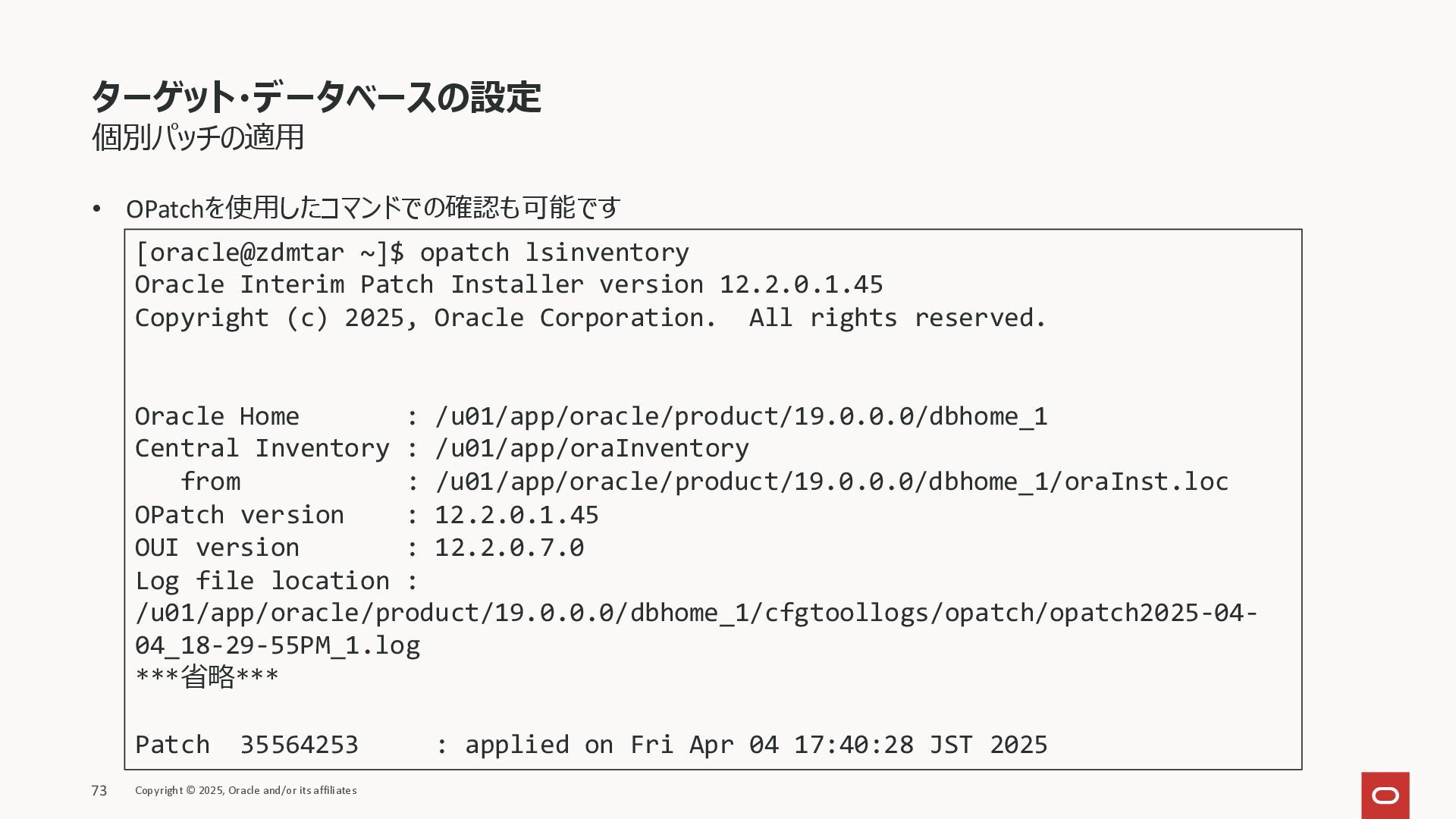Image resolution: width=1456 pixels, height=819 pixels.
Task: Click the footer copyright Oracle and/or its affiliates
Action: click(x=246, y=790)
